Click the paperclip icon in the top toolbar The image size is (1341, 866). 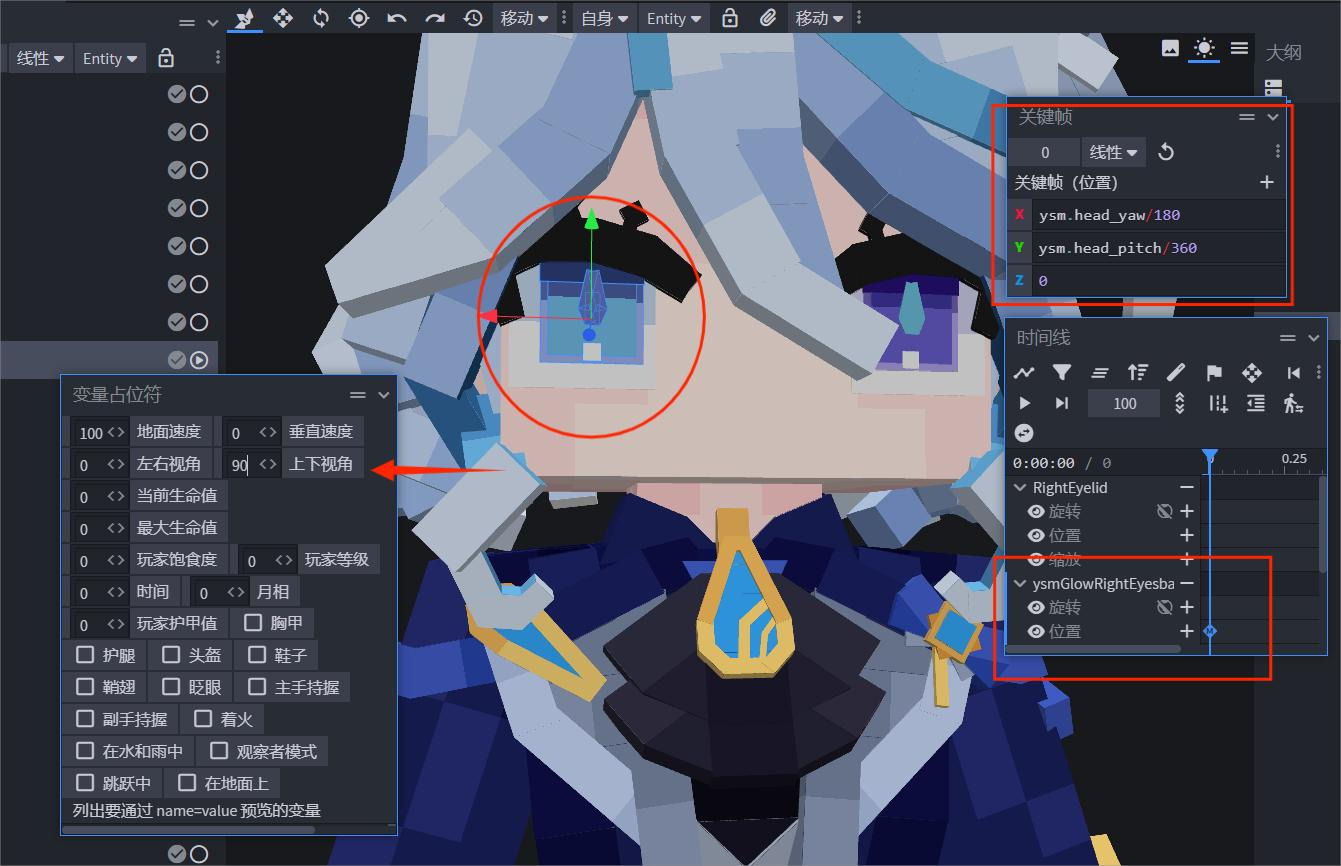pyautogui.click(x=768, y=18)
